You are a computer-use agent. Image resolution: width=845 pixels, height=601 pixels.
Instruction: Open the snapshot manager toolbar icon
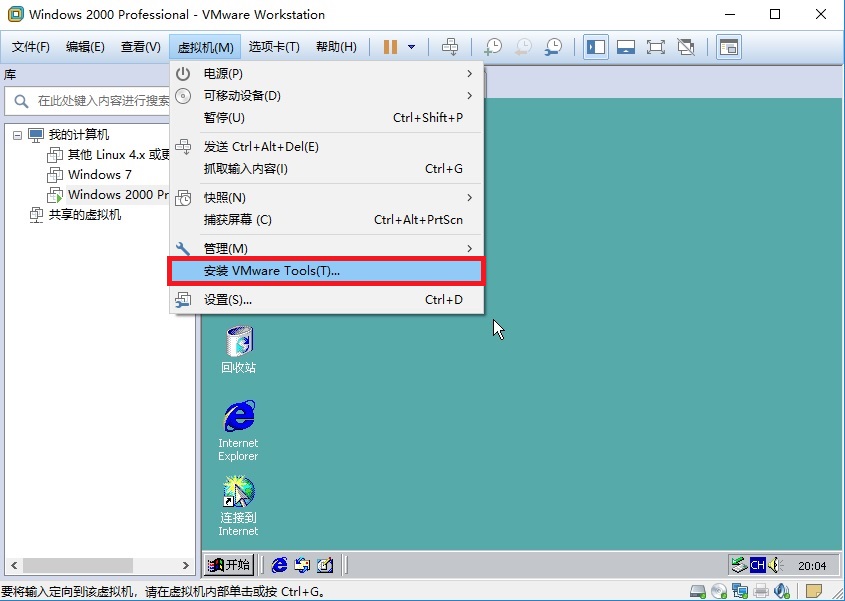point(553,47)
